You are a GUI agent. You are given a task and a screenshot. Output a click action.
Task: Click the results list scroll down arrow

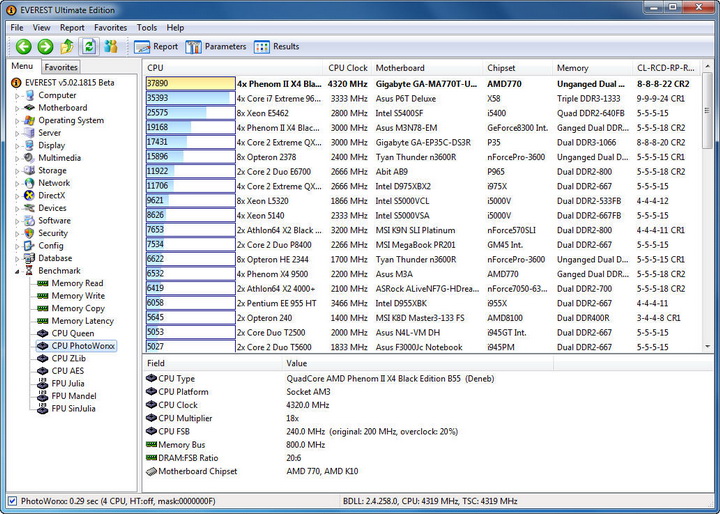tap(707, 347)
